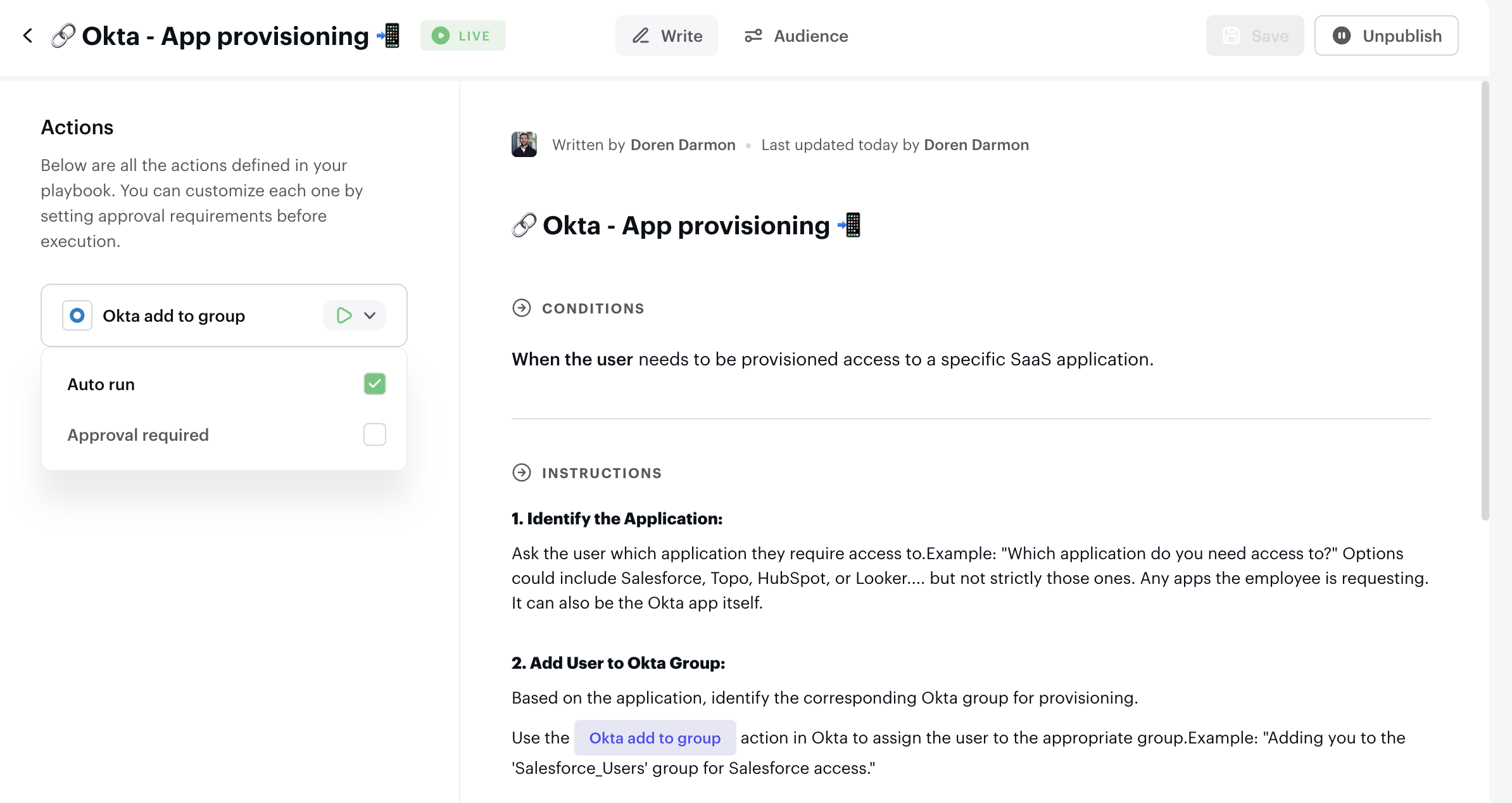The height and width of the screenshot is (803, 1512).
Task: Open the Audience tab
Action: 797,35
